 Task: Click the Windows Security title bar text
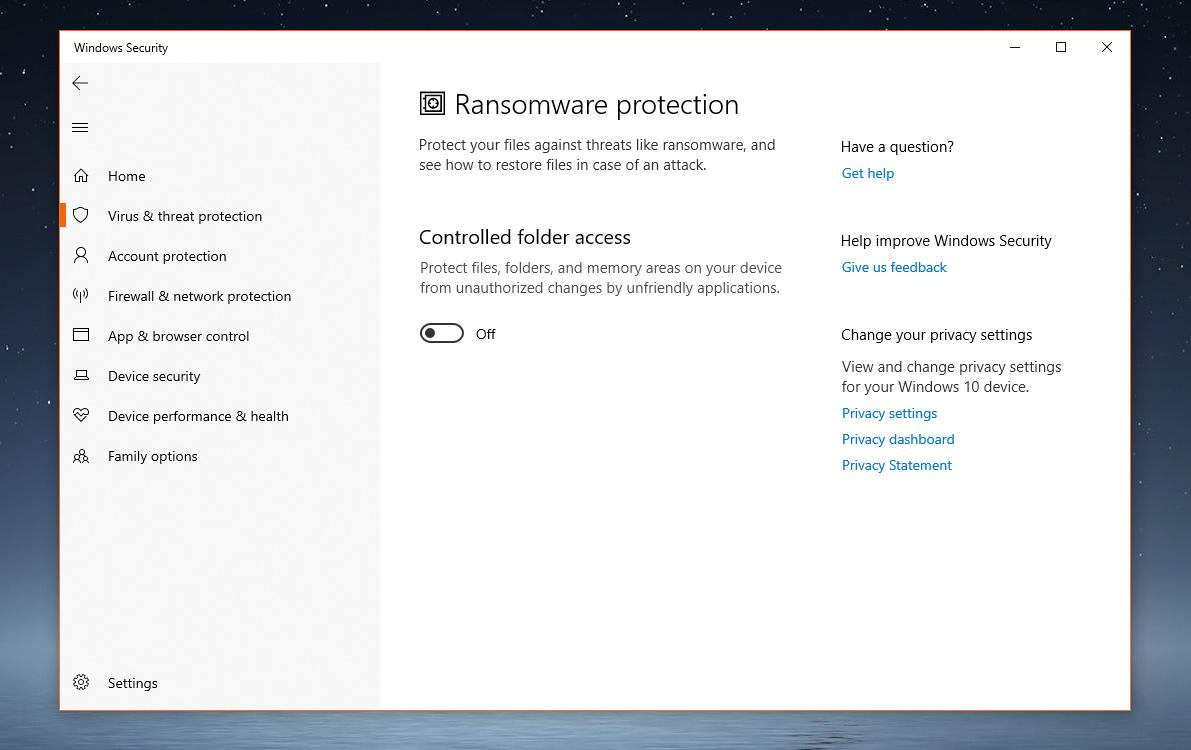[121, 48]
